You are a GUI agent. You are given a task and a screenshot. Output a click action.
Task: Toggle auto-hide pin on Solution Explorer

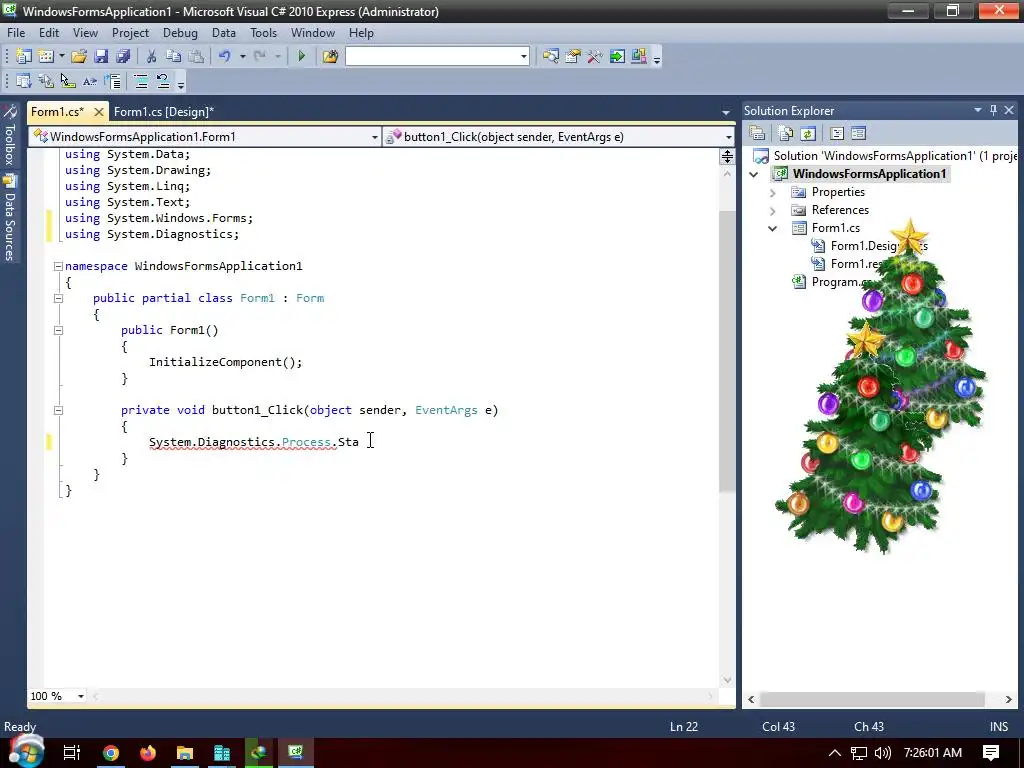(993, 110)
